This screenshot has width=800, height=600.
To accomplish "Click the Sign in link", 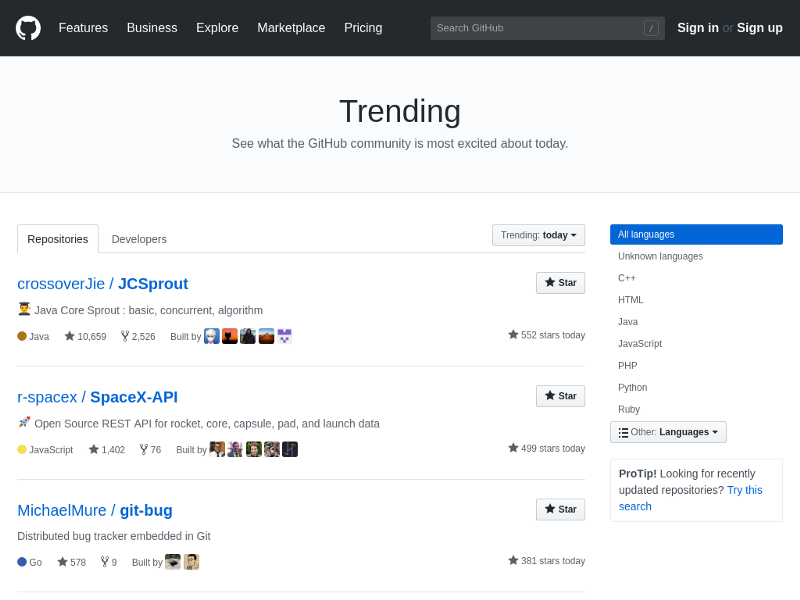I will (698, 28).
